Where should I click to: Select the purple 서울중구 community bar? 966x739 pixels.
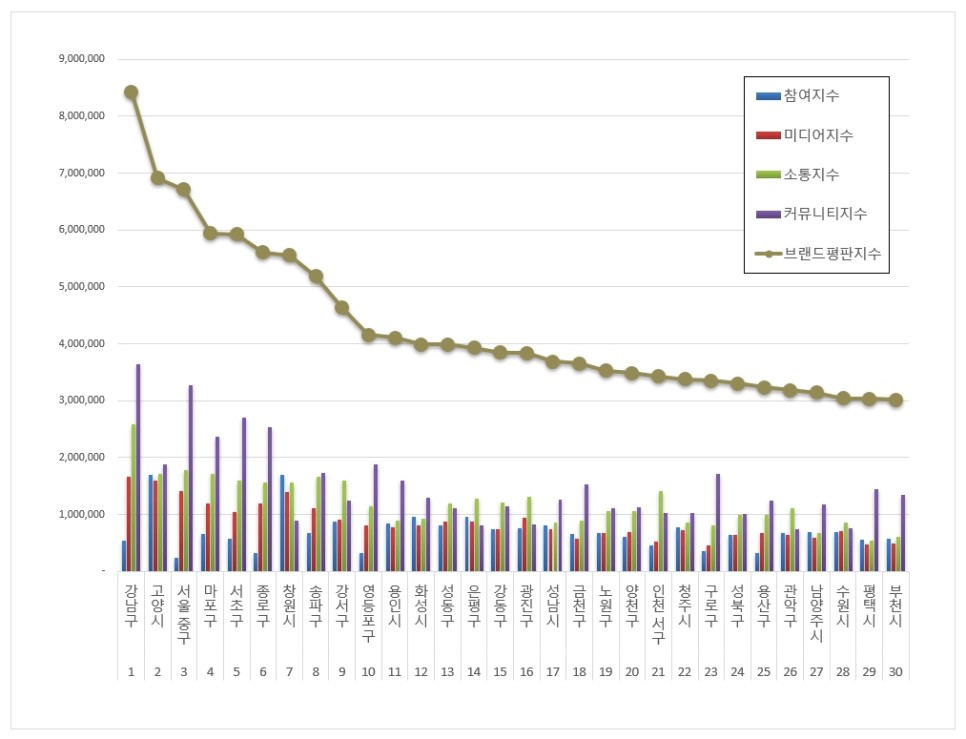(191, 478)
